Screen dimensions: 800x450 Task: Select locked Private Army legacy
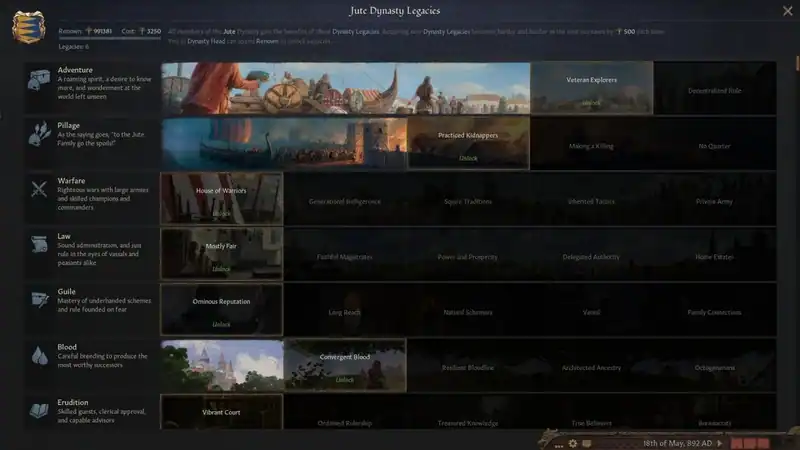click(714, 202)
